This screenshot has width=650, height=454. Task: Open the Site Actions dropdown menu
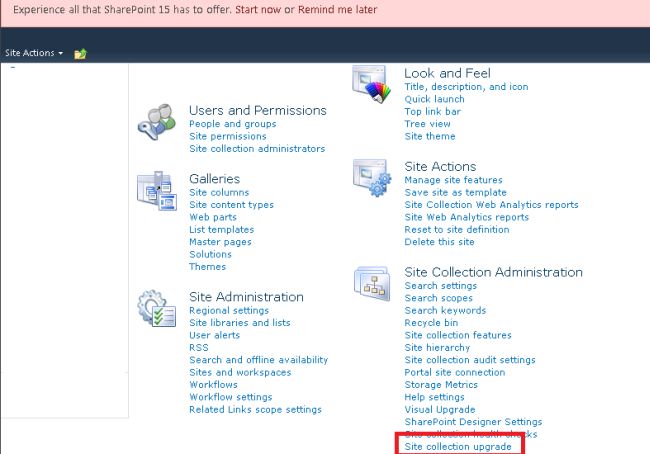tap(34, 53)
